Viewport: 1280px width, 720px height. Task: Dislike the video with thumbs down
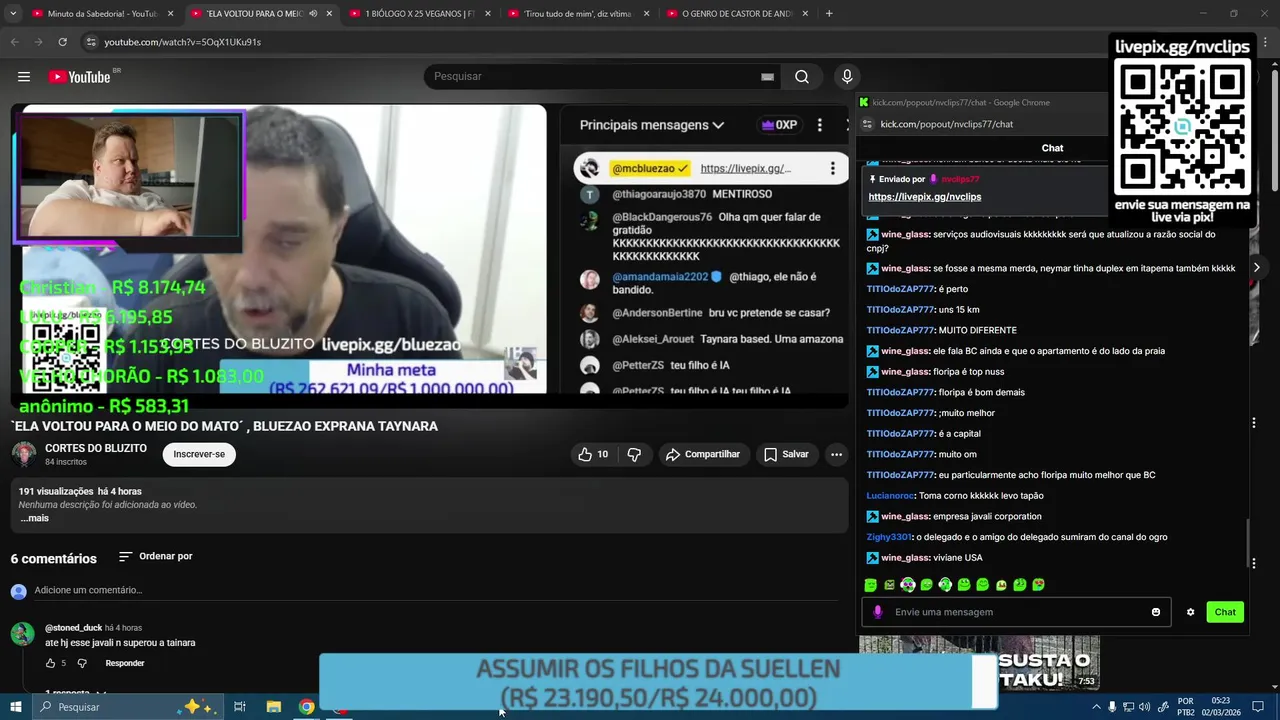pos(634,454)
